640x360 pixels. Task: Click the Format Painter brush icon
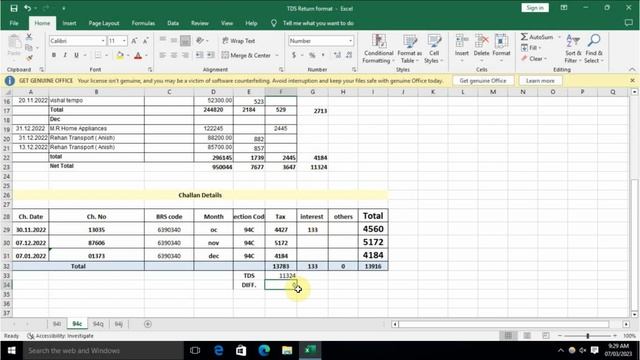tap(29, 58)
